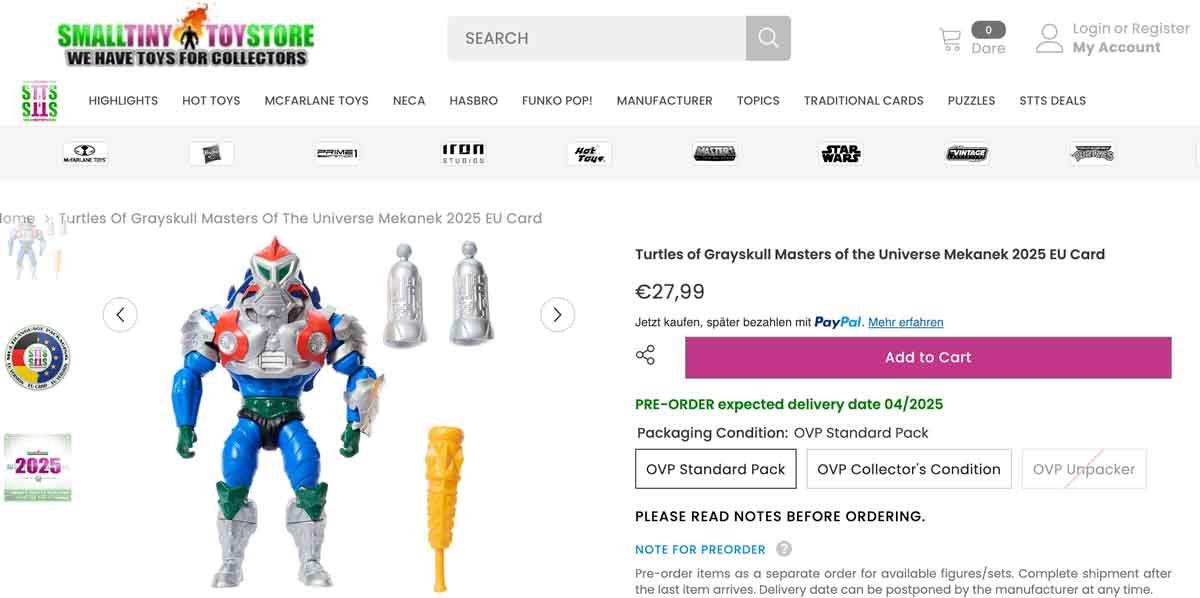Viewport: 1200px width, 598px height.
Task: Switch to STTS Deals section
Action: click(x=1052, y=100)
